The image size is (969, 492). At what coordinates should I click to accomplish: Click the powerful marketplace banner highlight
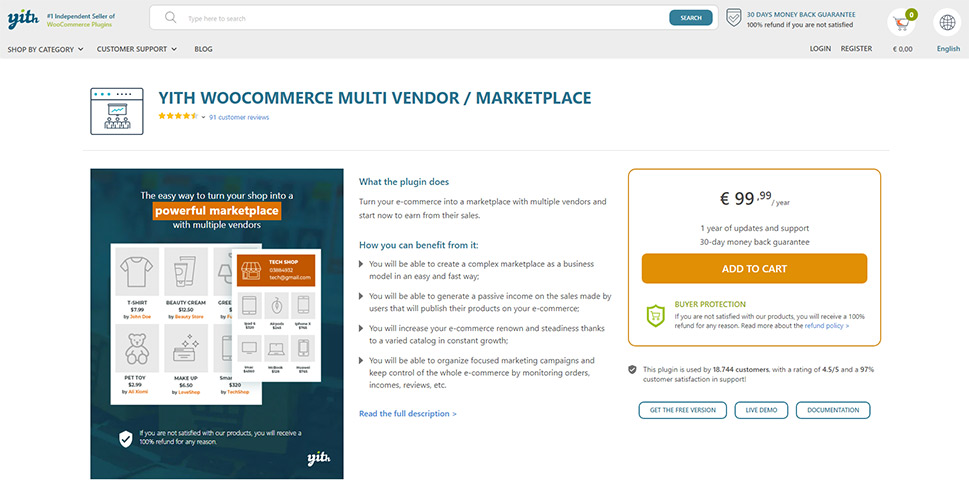coord(216,211)
